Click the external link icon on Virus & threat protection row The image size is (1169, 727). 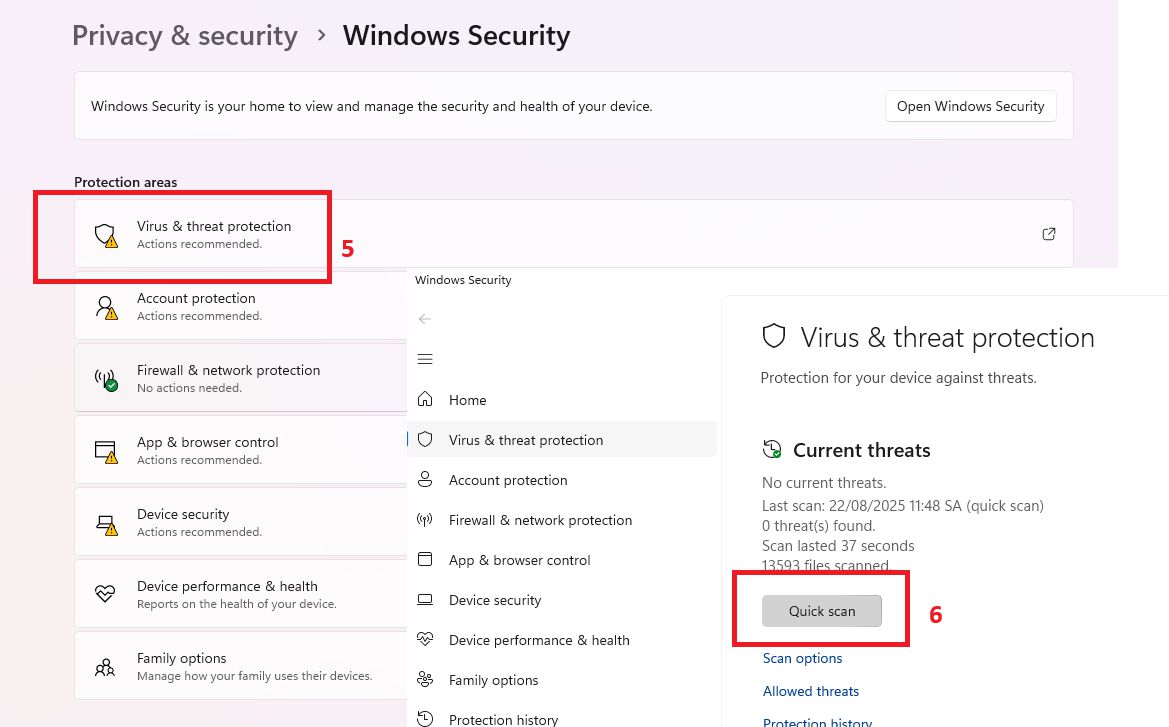pyautogui.click(x=1048, y=234)
